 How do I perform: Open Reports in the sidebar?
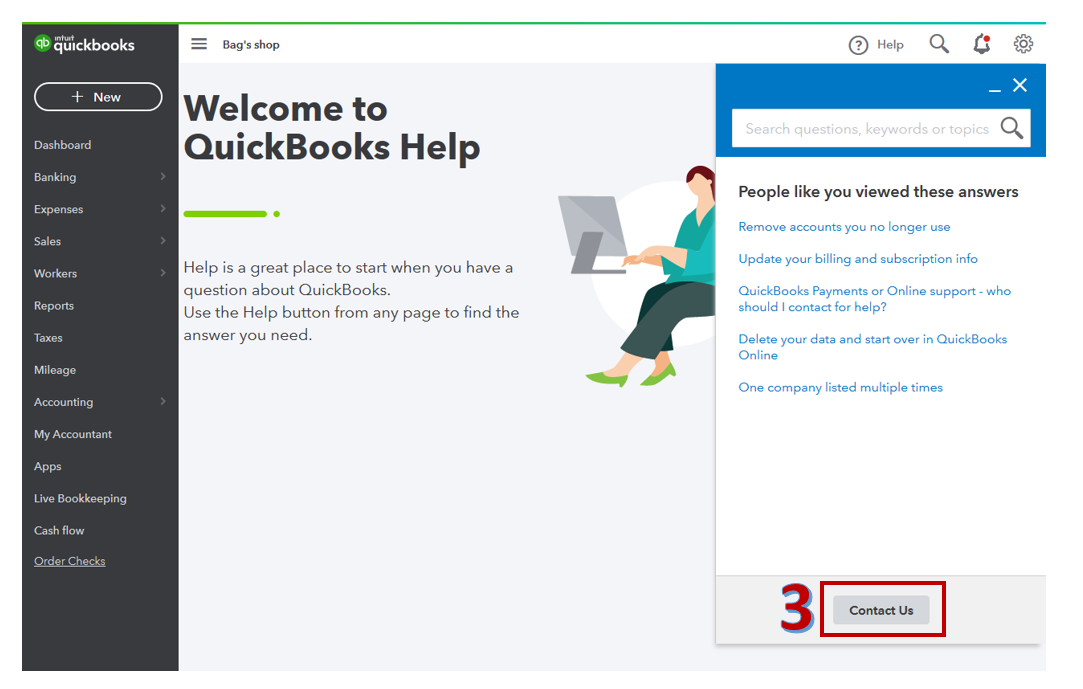click(54, 305)
